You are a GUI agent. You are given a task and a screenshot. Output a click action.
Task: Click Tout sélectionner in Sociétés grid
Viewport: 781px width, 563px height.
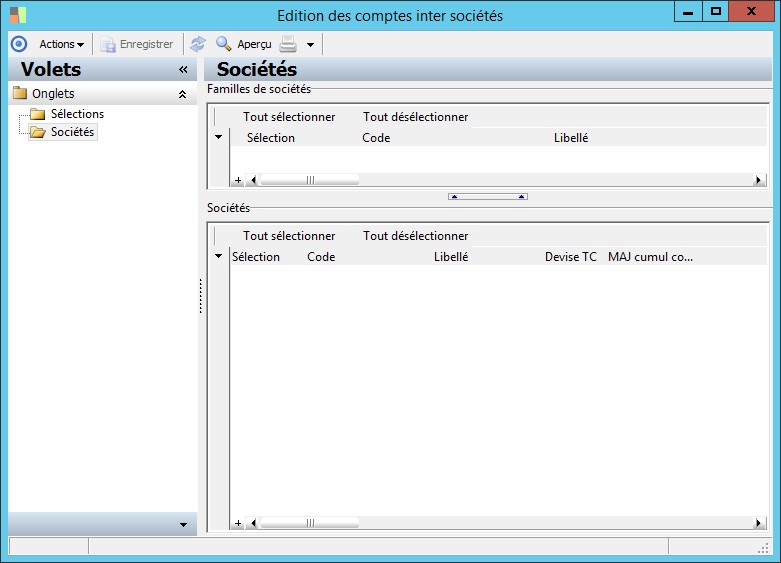click(289, 236)
